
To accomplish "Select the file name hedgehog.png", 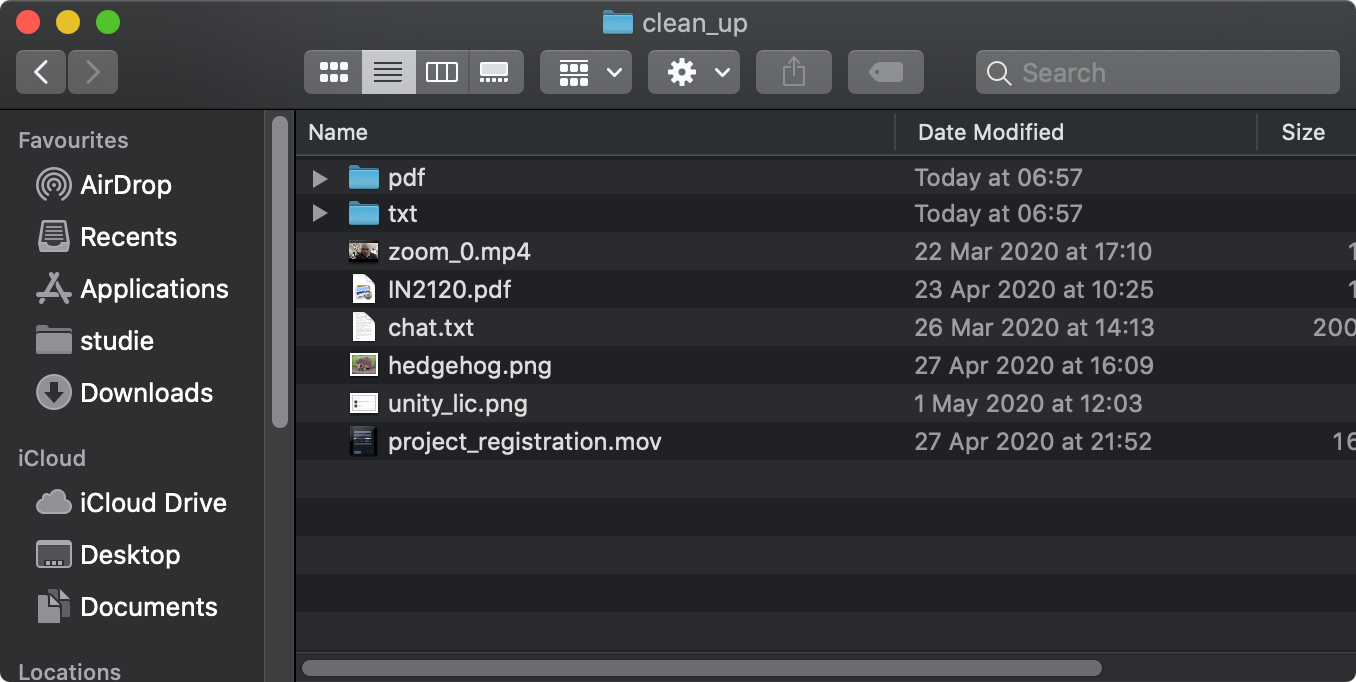I will click(x=470, y=366).
